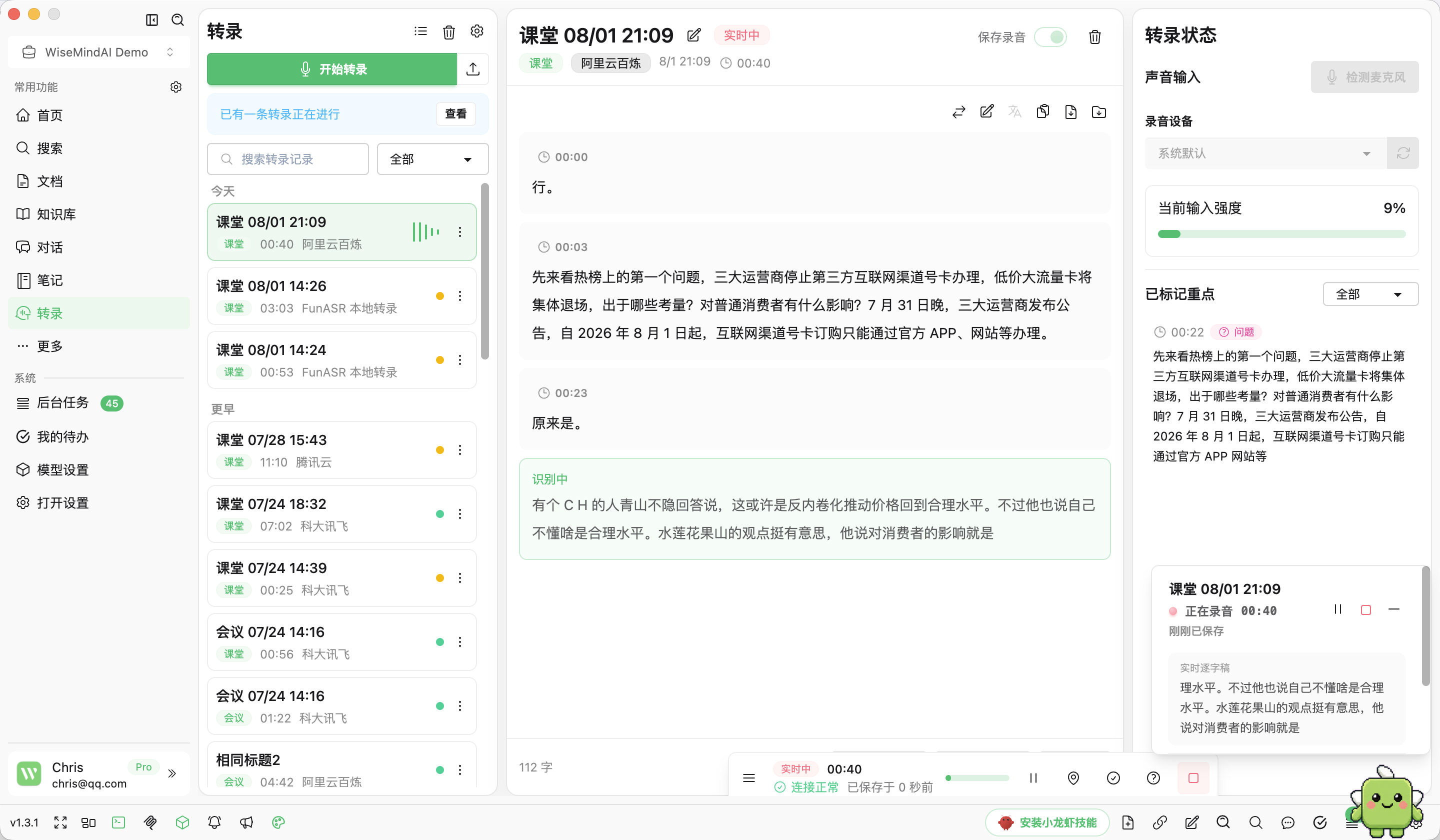This screenshot has height=840, width=1440.
Task: Click the trash icon in 转录 panel header
Action: click(449, 32)
